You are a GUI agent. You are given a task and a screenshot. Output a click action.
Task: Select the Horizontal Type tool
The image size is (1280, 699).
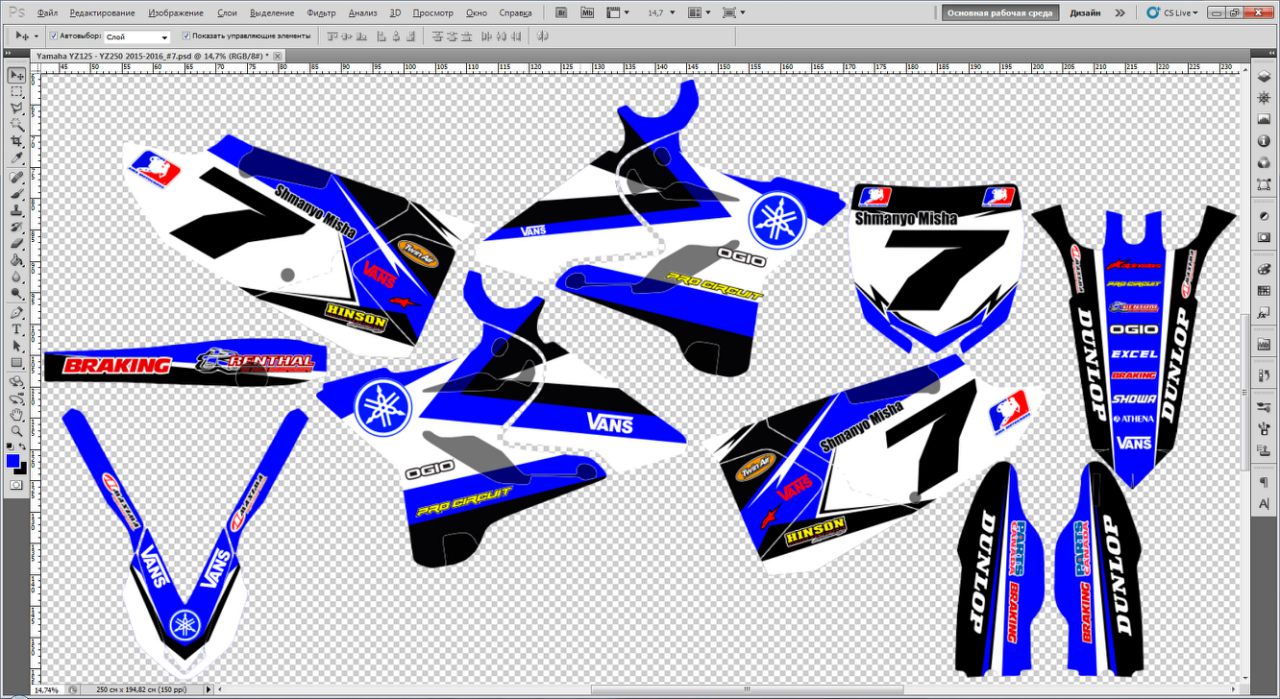17,330
